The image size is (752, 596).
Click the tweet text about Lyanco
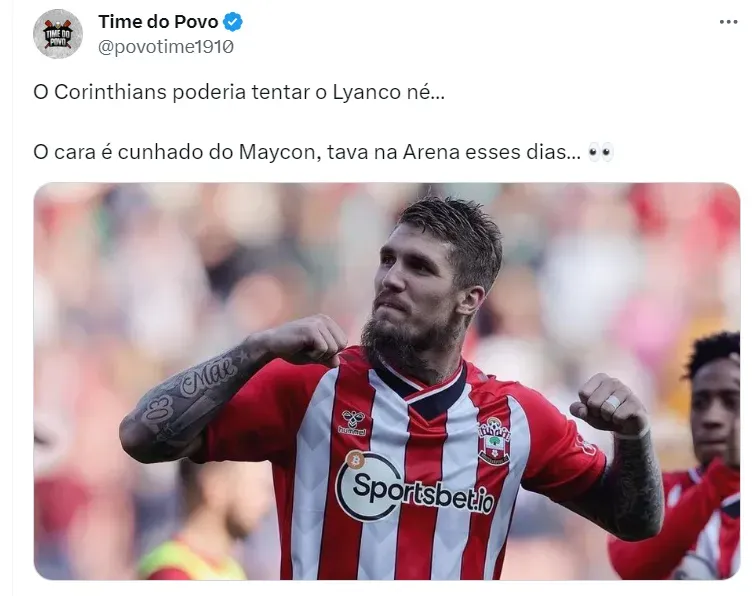[239, 92]
